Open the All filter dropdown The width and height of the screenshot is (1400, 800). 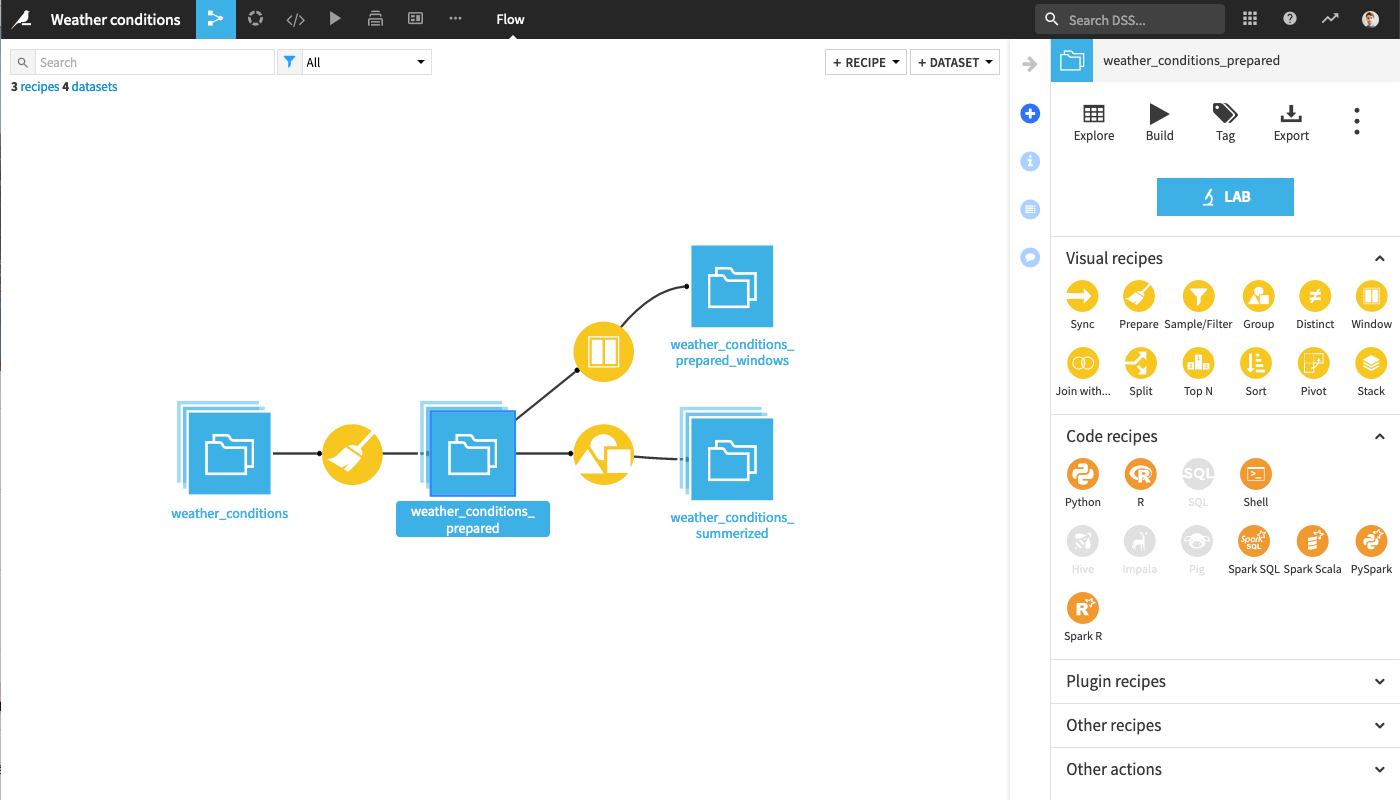pyautogui.click(x=365, y=62)
